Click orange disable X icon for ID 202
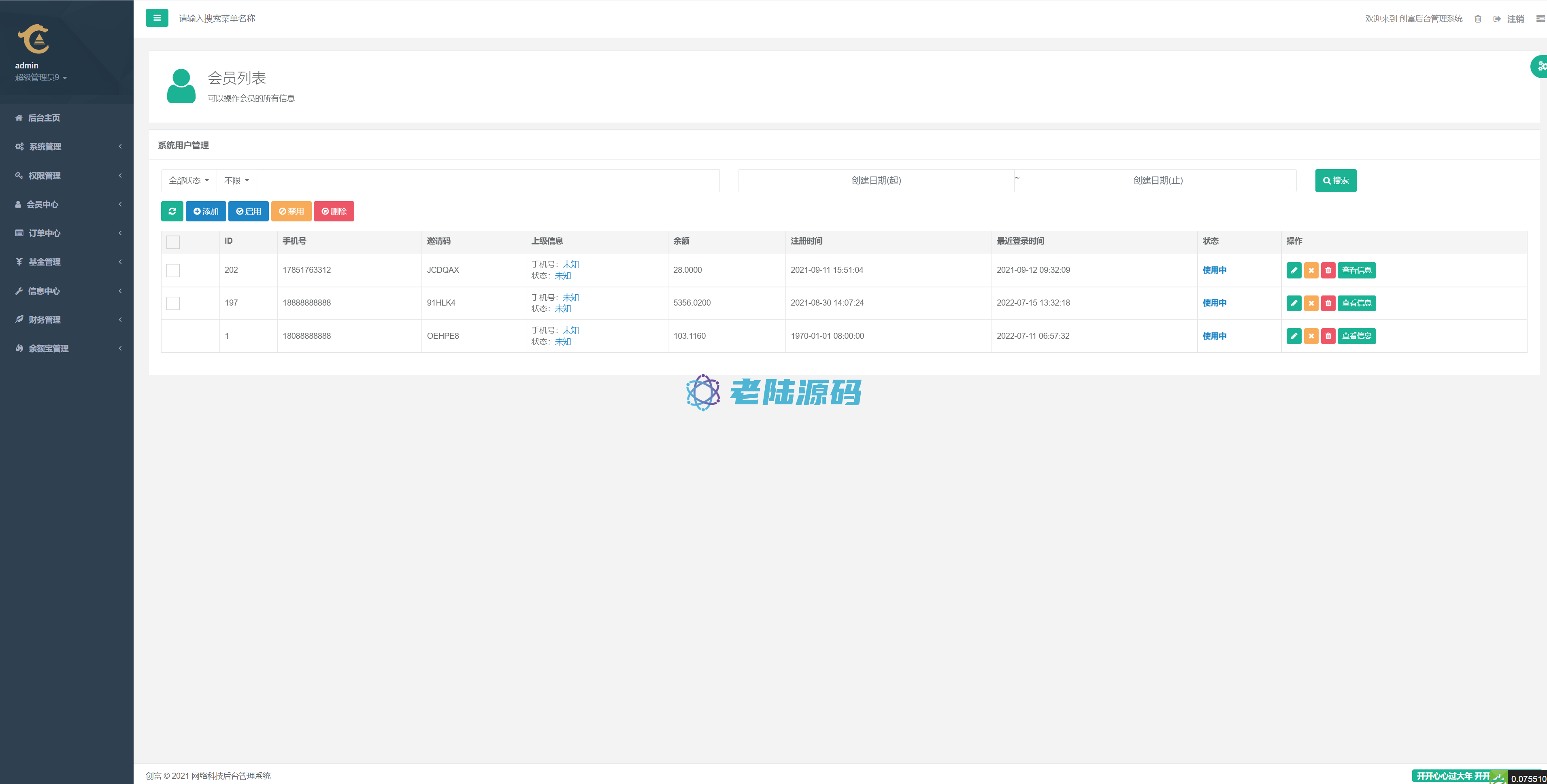The height and width of the screenshot is (784, 1547). point(1311,270)
